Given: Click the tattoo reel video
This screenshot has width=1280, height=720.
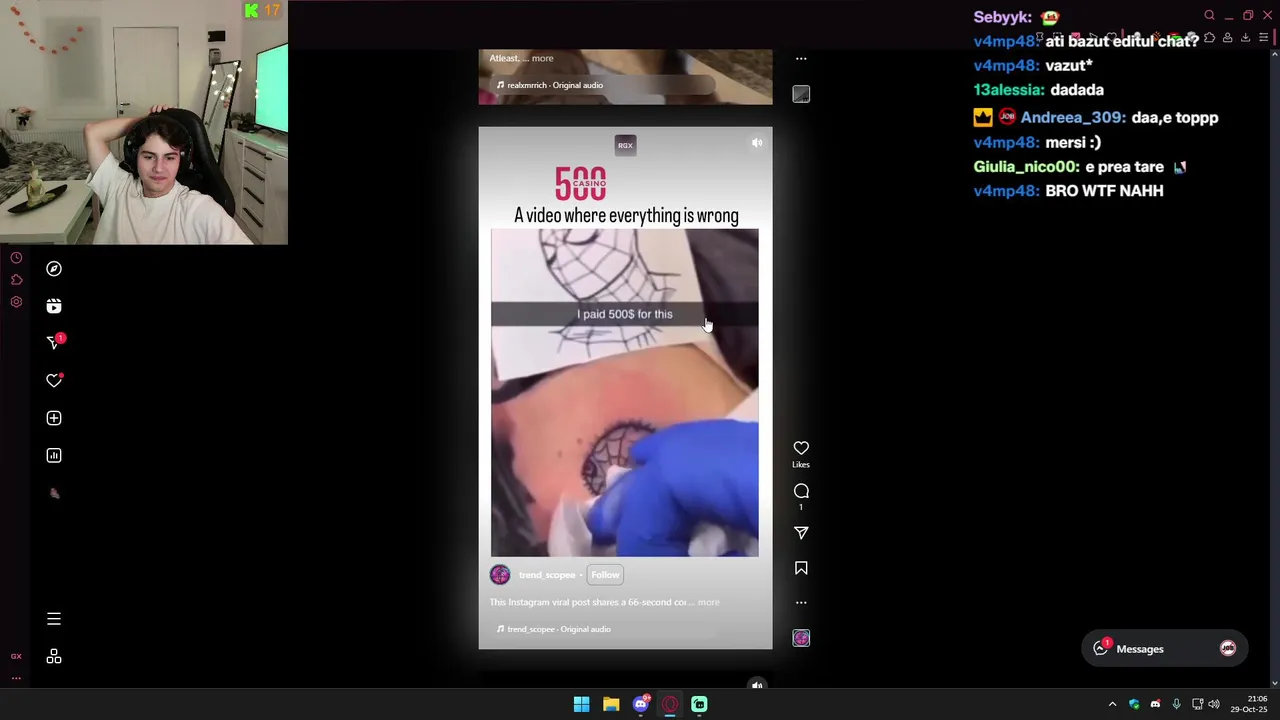Looking at the screenshot, I should pos(625,393).
